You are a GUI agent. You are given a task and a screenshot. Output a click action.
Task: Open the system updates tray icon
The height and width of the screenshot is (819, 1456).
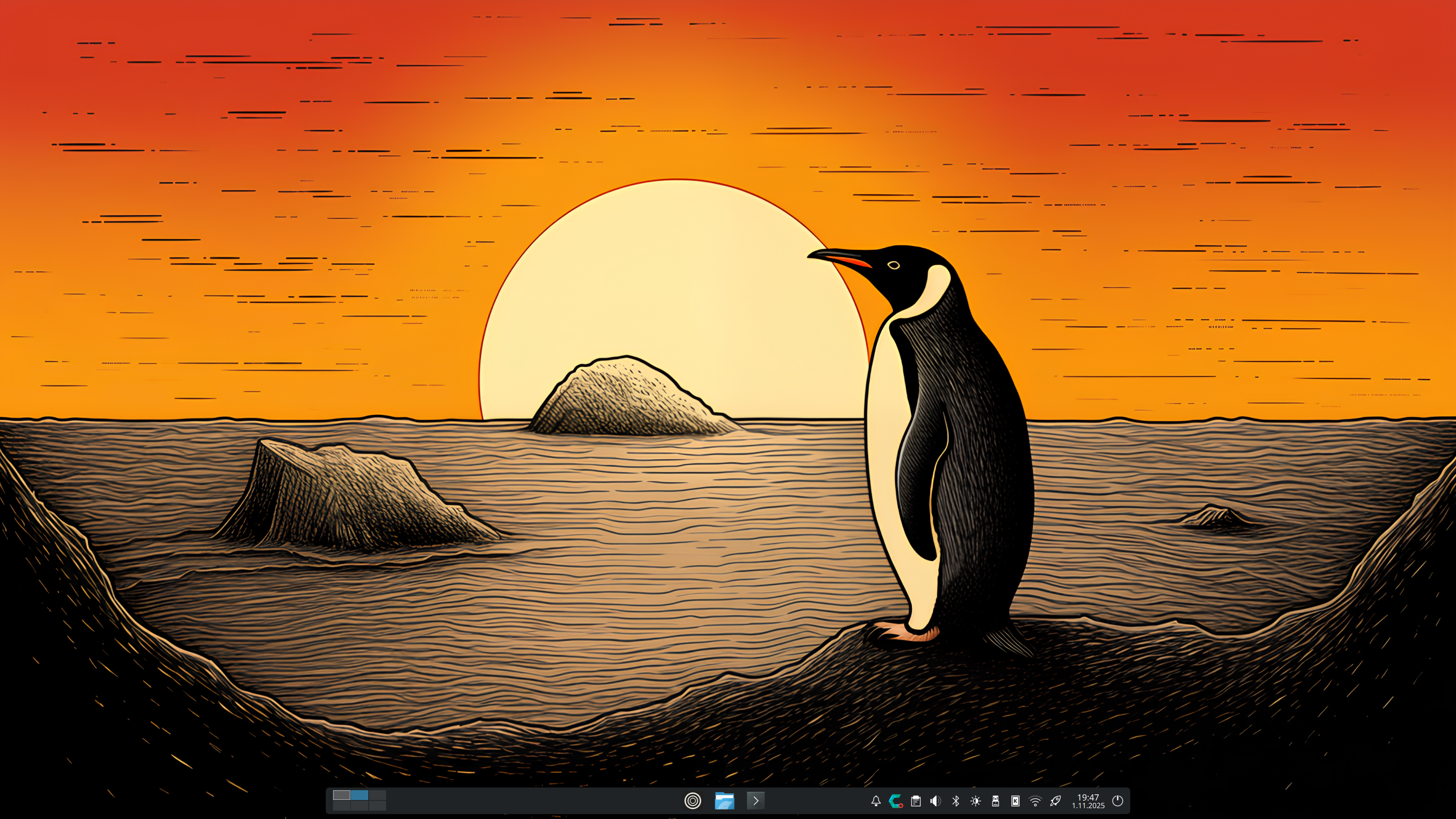point(896,801)
